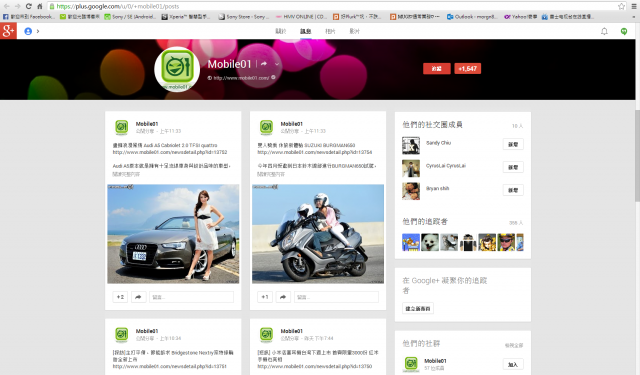The width and height of the screenshot is (640, 375).
Task: Click the white dog follower avatar
Action: pyautogui.click(x=430, y=242)
